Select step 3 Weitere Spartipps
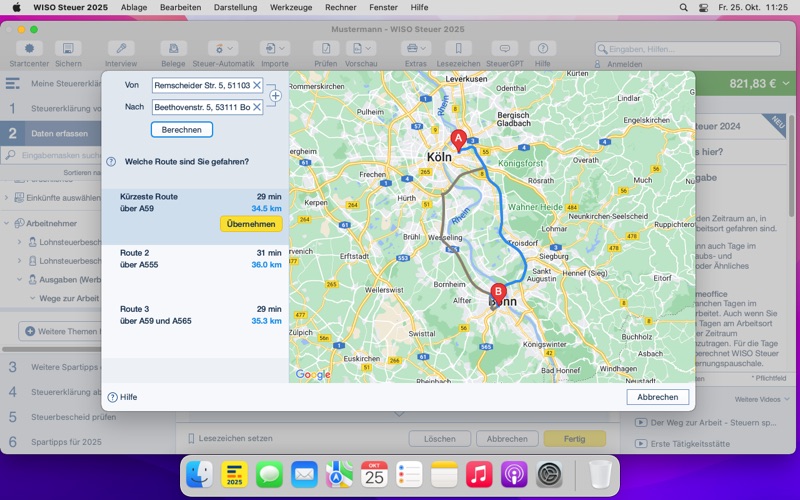 tap(51, 367)
